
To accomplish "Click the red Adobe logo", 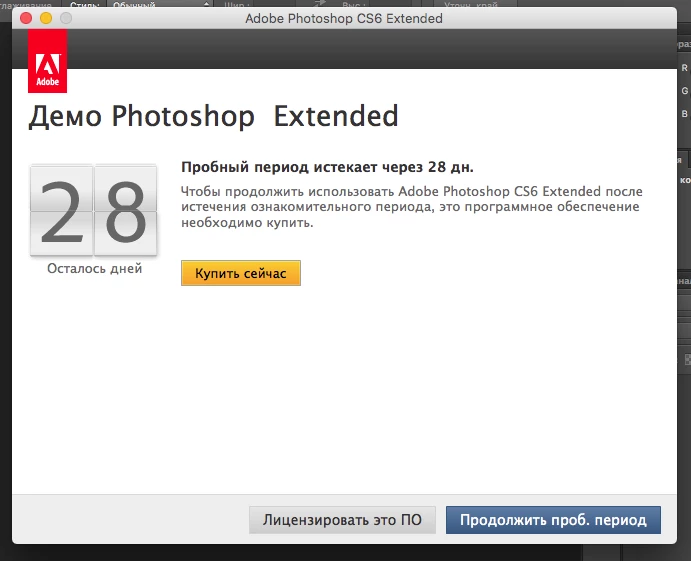I will pyautogui.click(x=48, y=61).
